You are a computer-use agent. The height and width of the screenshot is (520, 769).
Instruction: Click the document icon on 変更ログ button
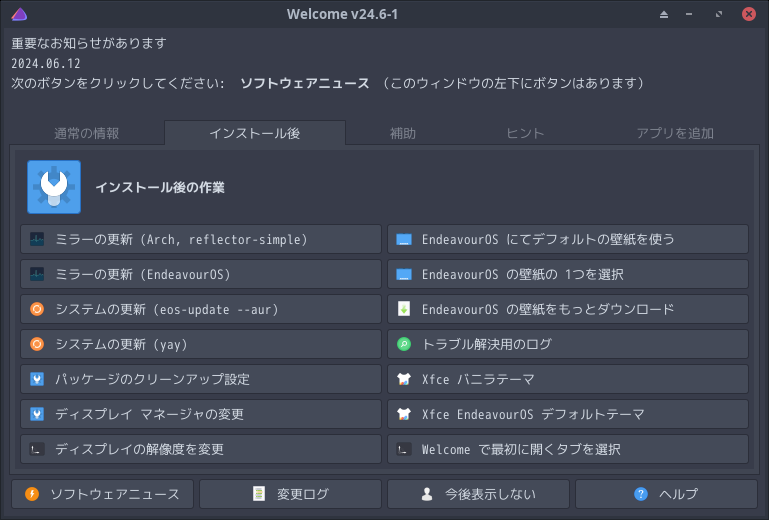(258, 494)
